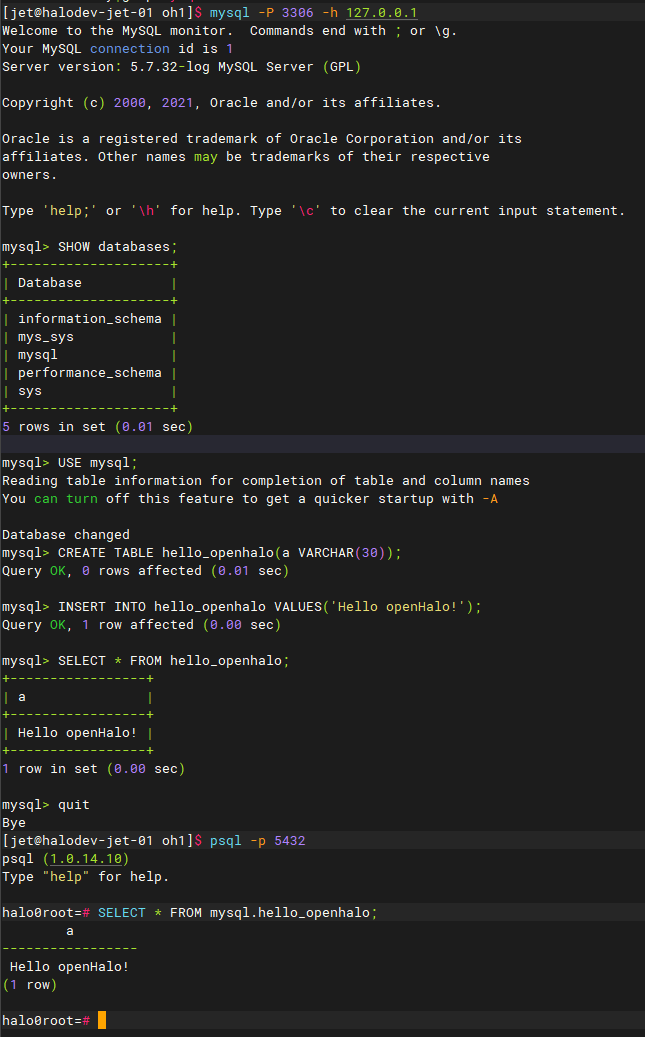
Task: Click the 'SHOW databases;' command line
Action: (118, 247)
